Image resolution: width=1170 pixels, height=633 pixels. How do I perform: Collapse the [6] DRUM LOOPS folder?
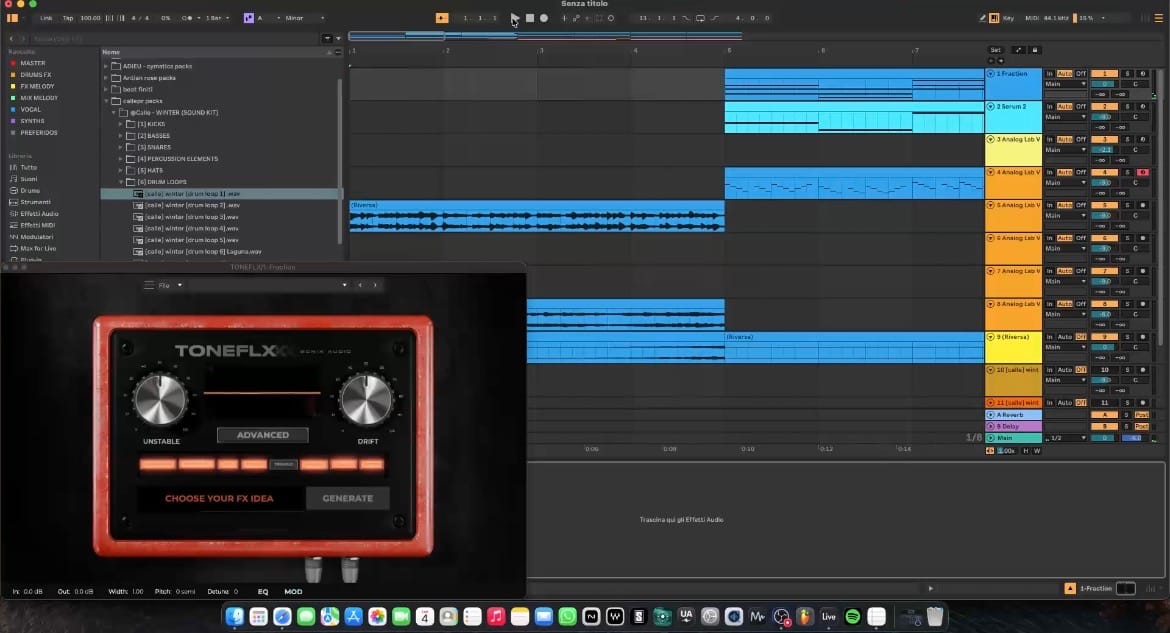121,182
